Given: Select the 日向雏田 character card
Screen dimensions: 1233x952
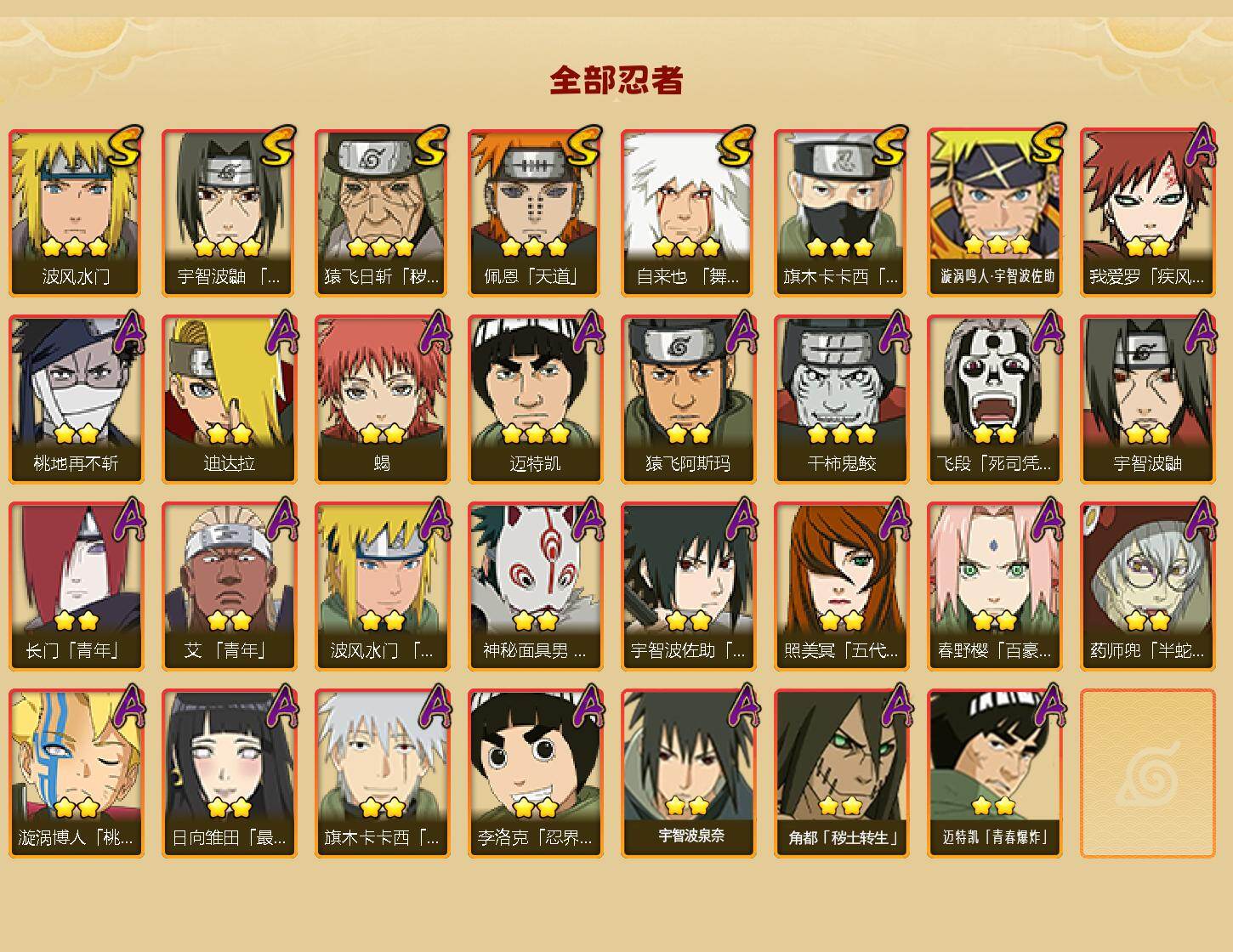Looking at the screenshot, I should click(229, 773).
